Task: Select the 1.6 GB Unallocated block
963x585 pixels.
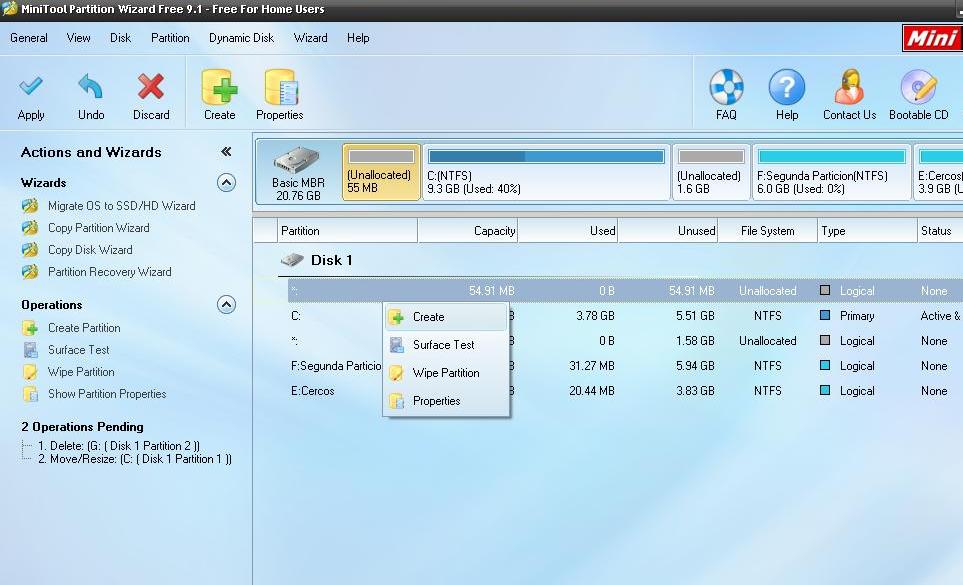Action: click(x=711, y=172)
